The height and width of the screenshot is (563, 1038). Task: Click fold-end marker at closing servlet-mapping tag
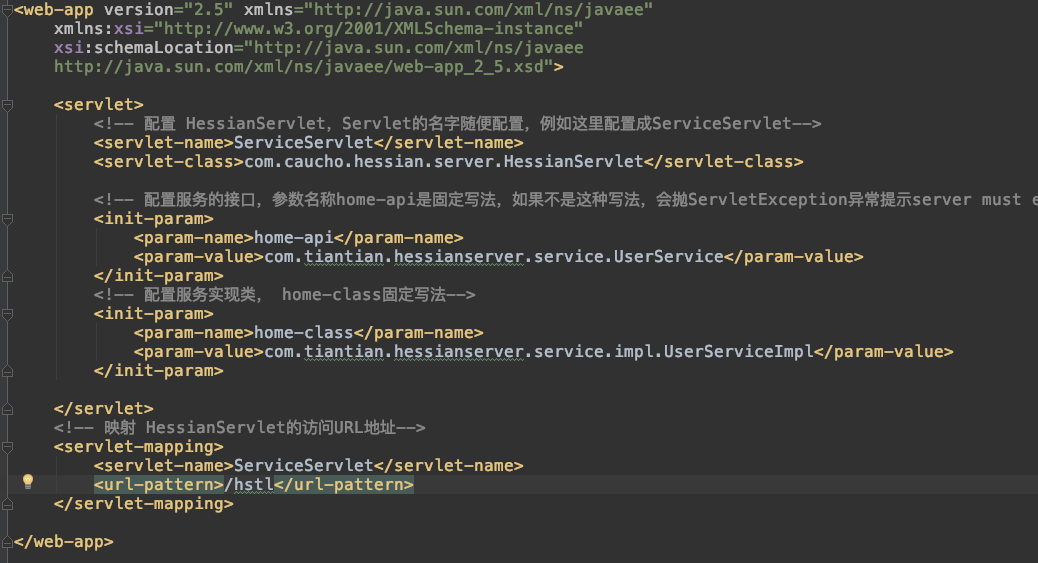[x=7, y=505]
